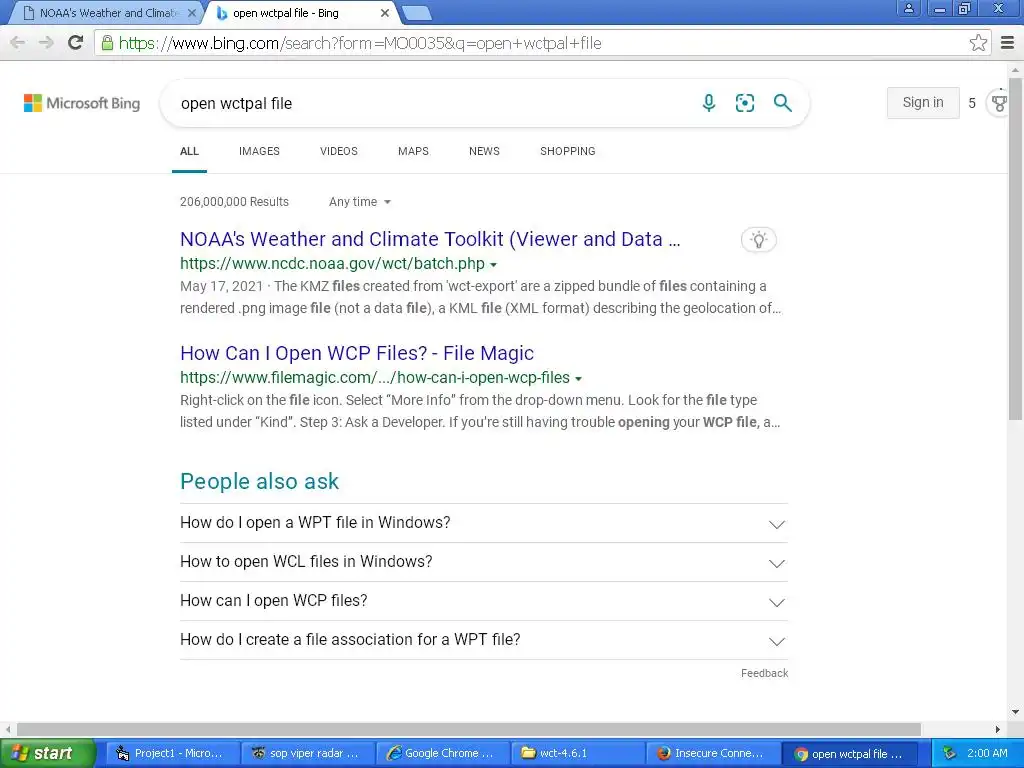Screen dimensions: 1024x768
Task: Click the horizontal scrollbar right arrow
Action: pyautogui.click(x=997, y=729)
